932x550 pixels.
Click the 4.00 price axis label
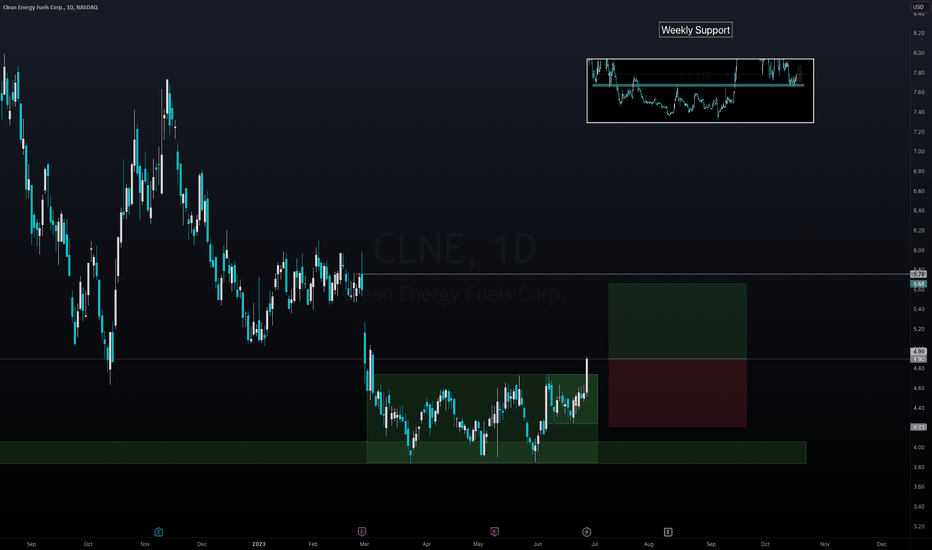click(x=918, y=447)
